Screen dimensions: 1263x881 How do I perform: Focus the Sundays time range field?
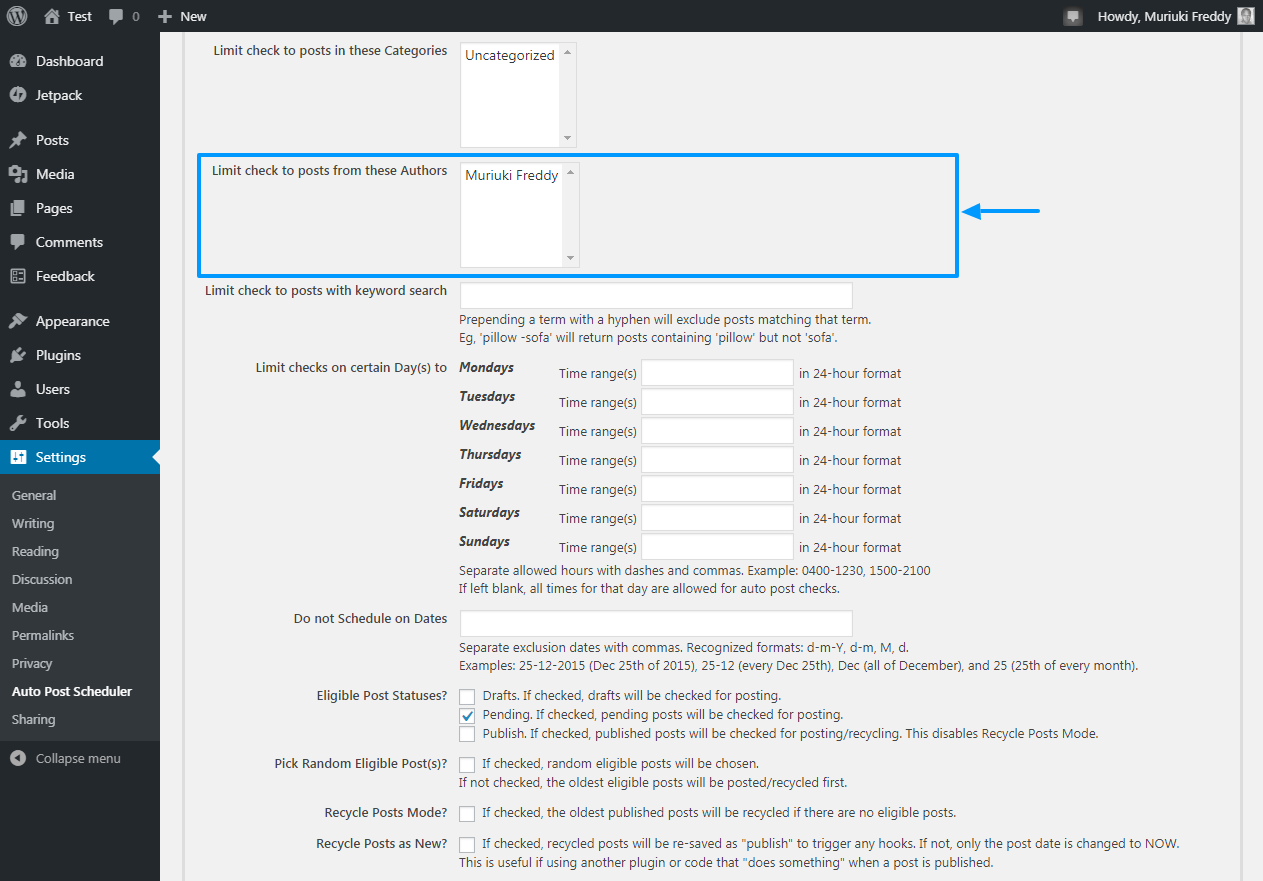coord(717,547)
